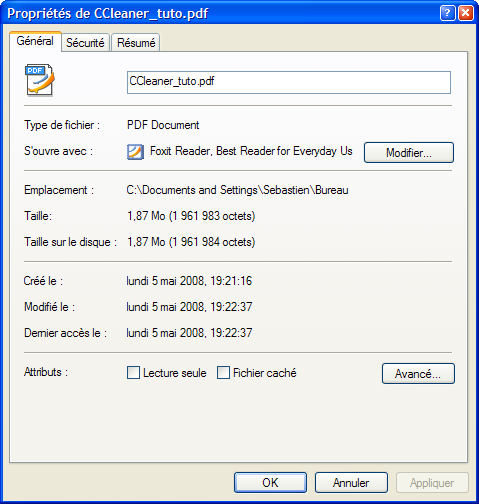Viewport: 479px width, 504px height.
Task: Tick the Fichier caché checkbox
Action: click(223, 373)
